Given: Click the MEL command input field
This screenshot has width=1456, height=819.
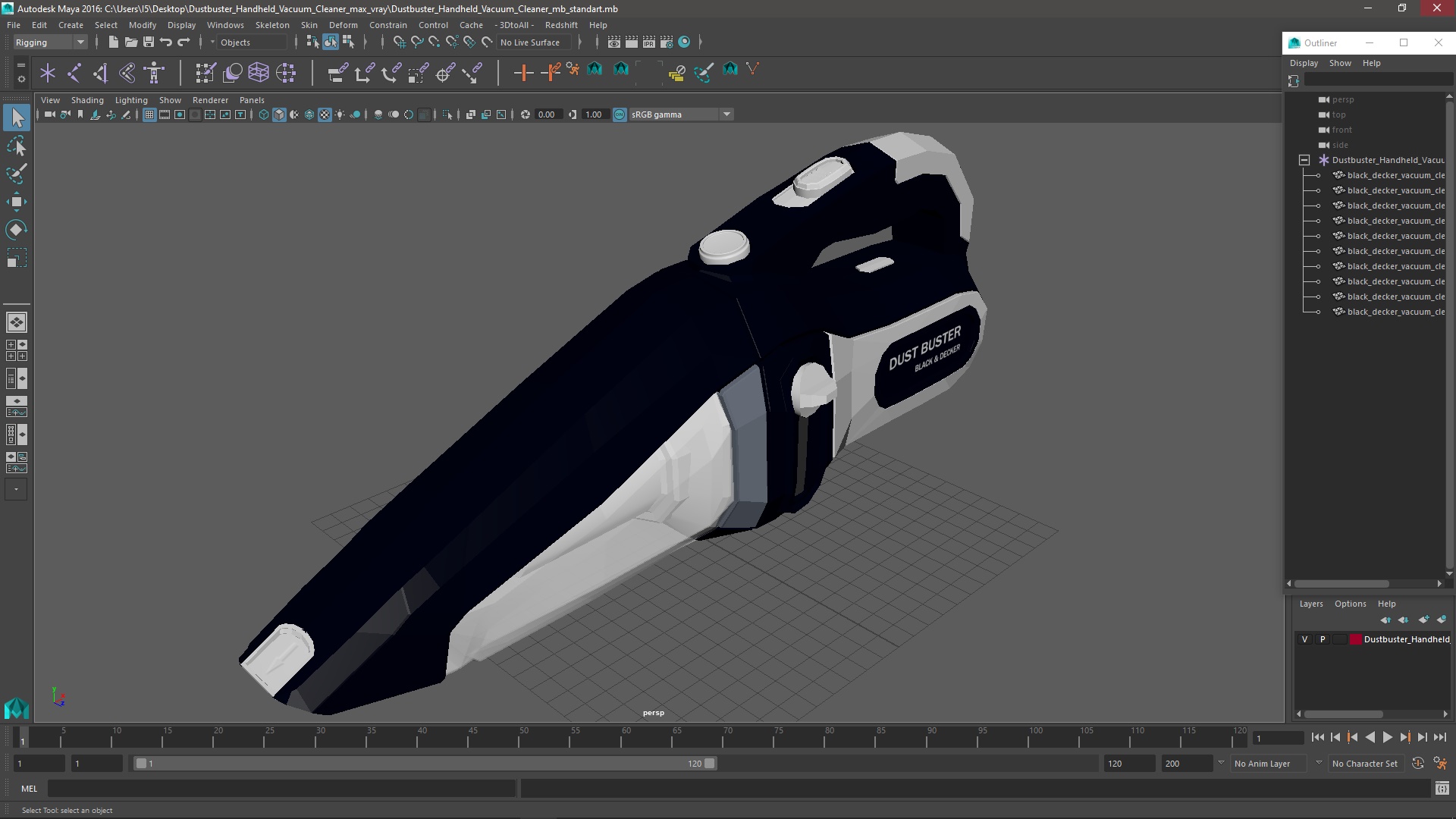Looking at the screenshot, I should (281, 789).
